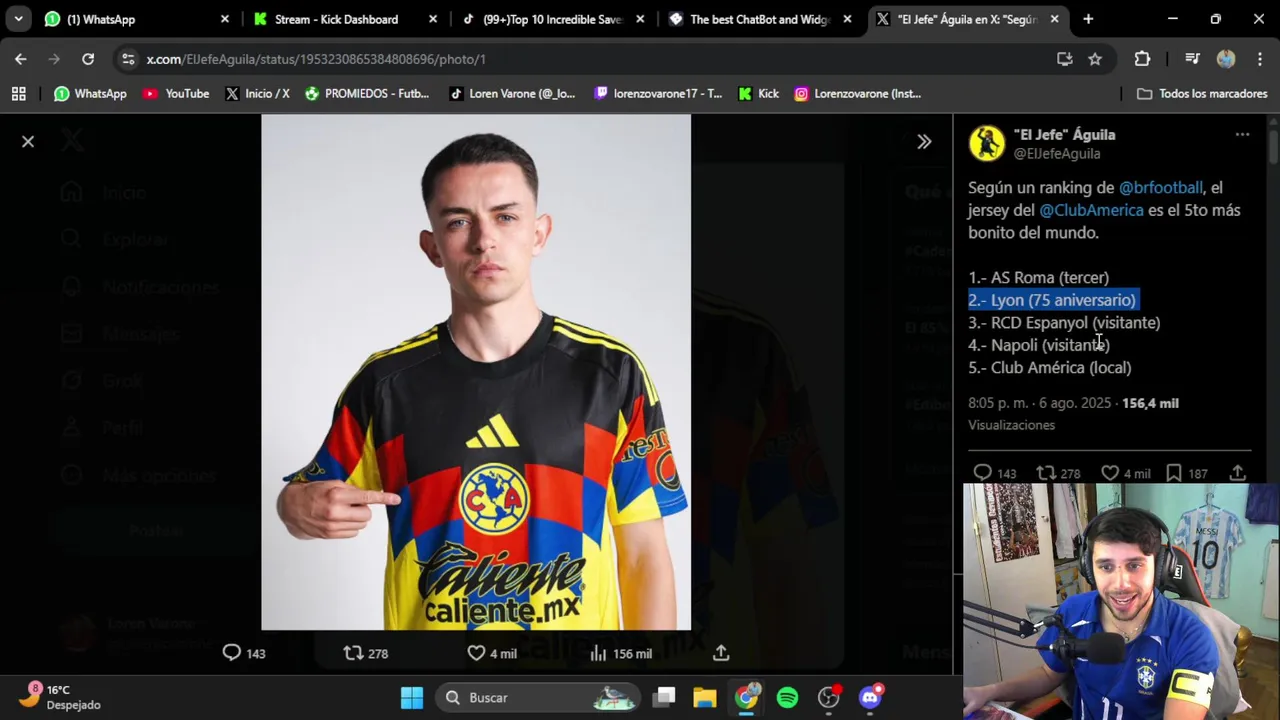The width and height of the screenshot is (1280, 720).
Task: Open media controls icon in Chrome toolbar
Action: 1192,59
